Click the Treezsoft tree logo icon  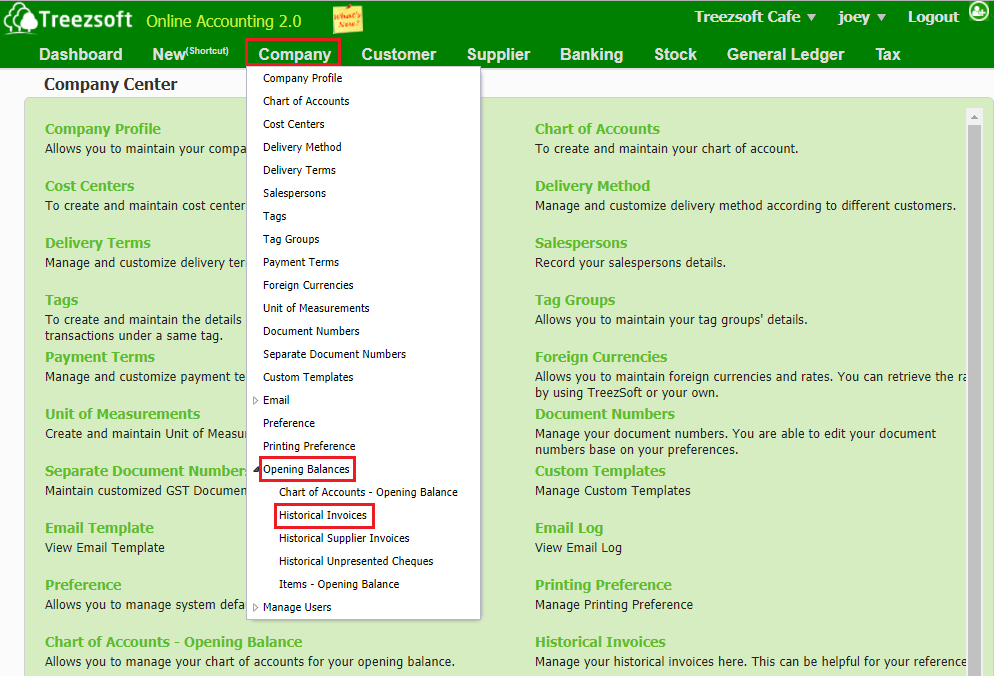[x=20, y=18]
